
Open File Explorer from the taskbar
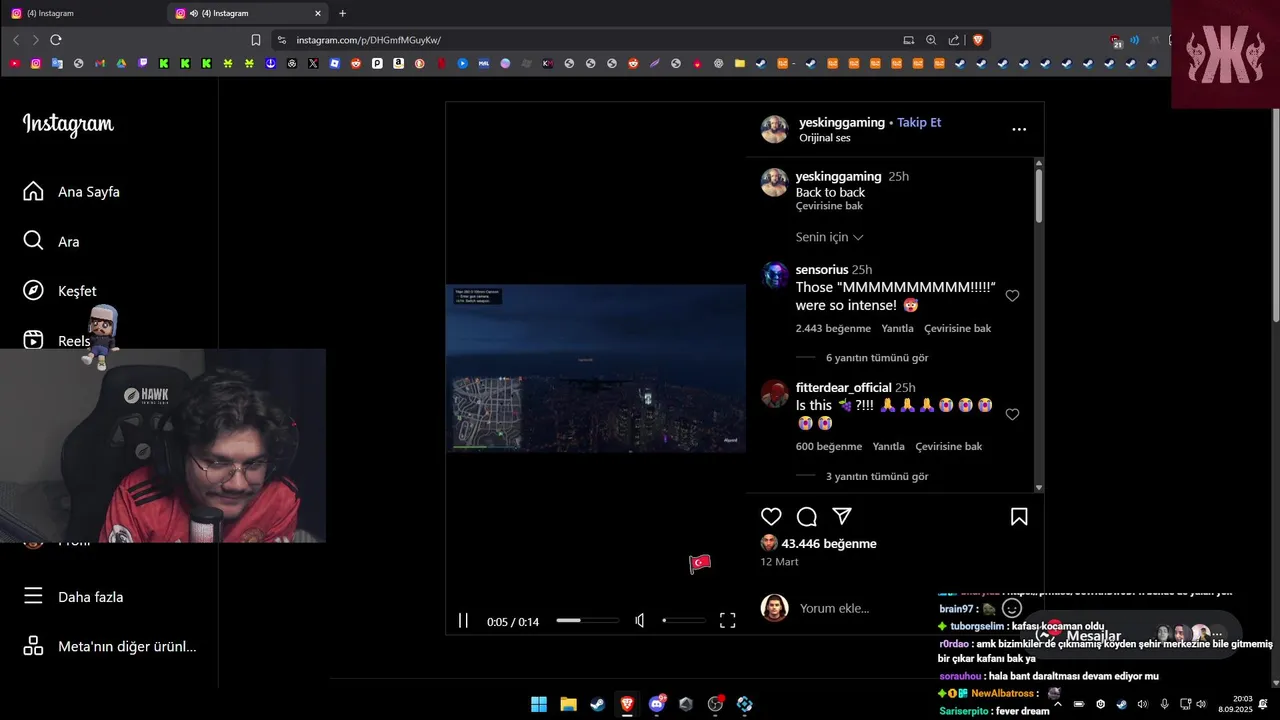pos(568,704)
